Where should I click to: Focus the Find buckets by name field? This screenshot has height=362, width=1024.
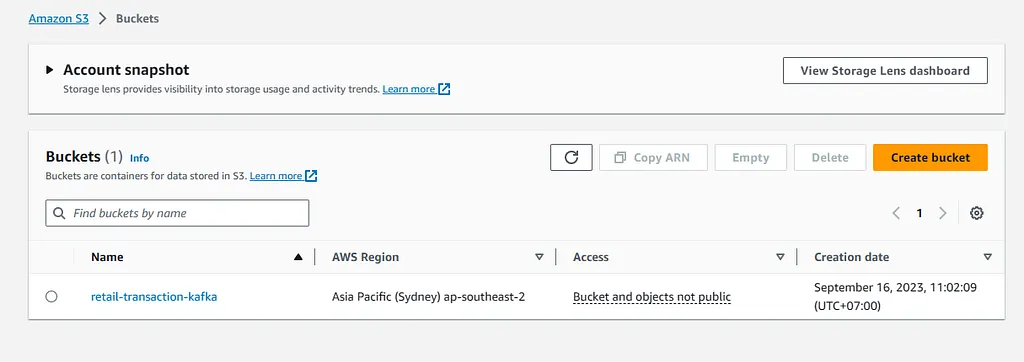(x=177, y=213)
